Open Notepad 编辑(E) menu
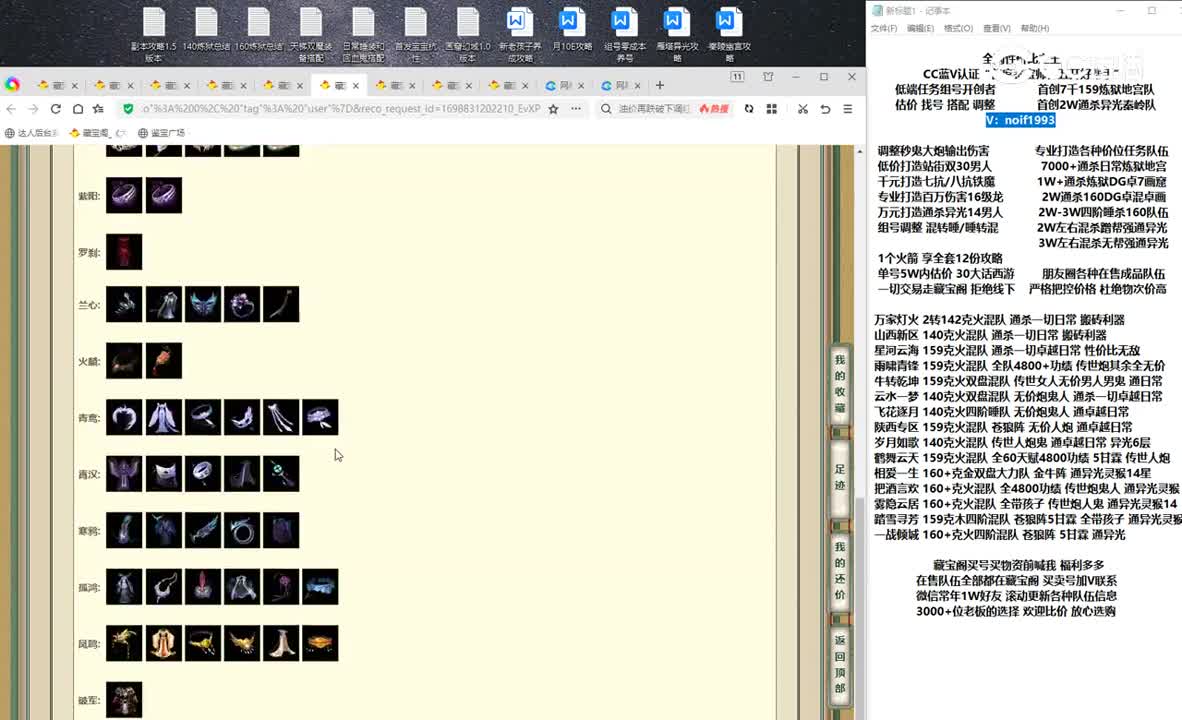The width and height of the screenshot is (1182, 720). [920, 29]
